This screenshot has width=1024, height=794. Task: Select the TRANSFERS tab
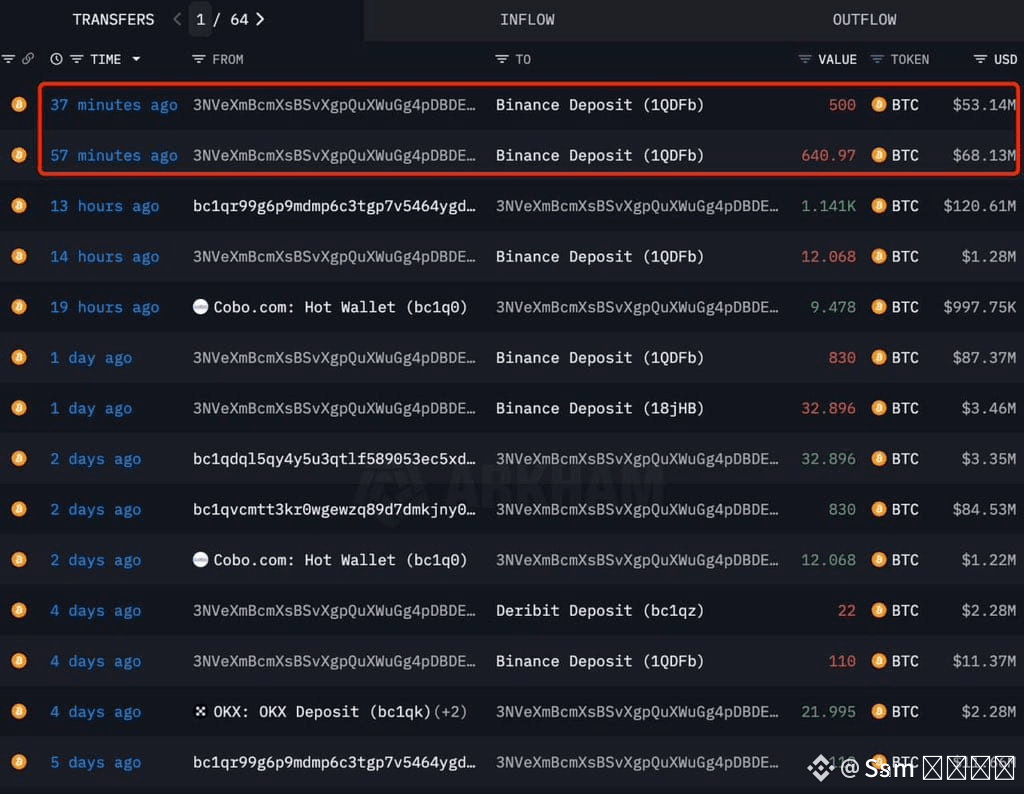coord(113,20)
